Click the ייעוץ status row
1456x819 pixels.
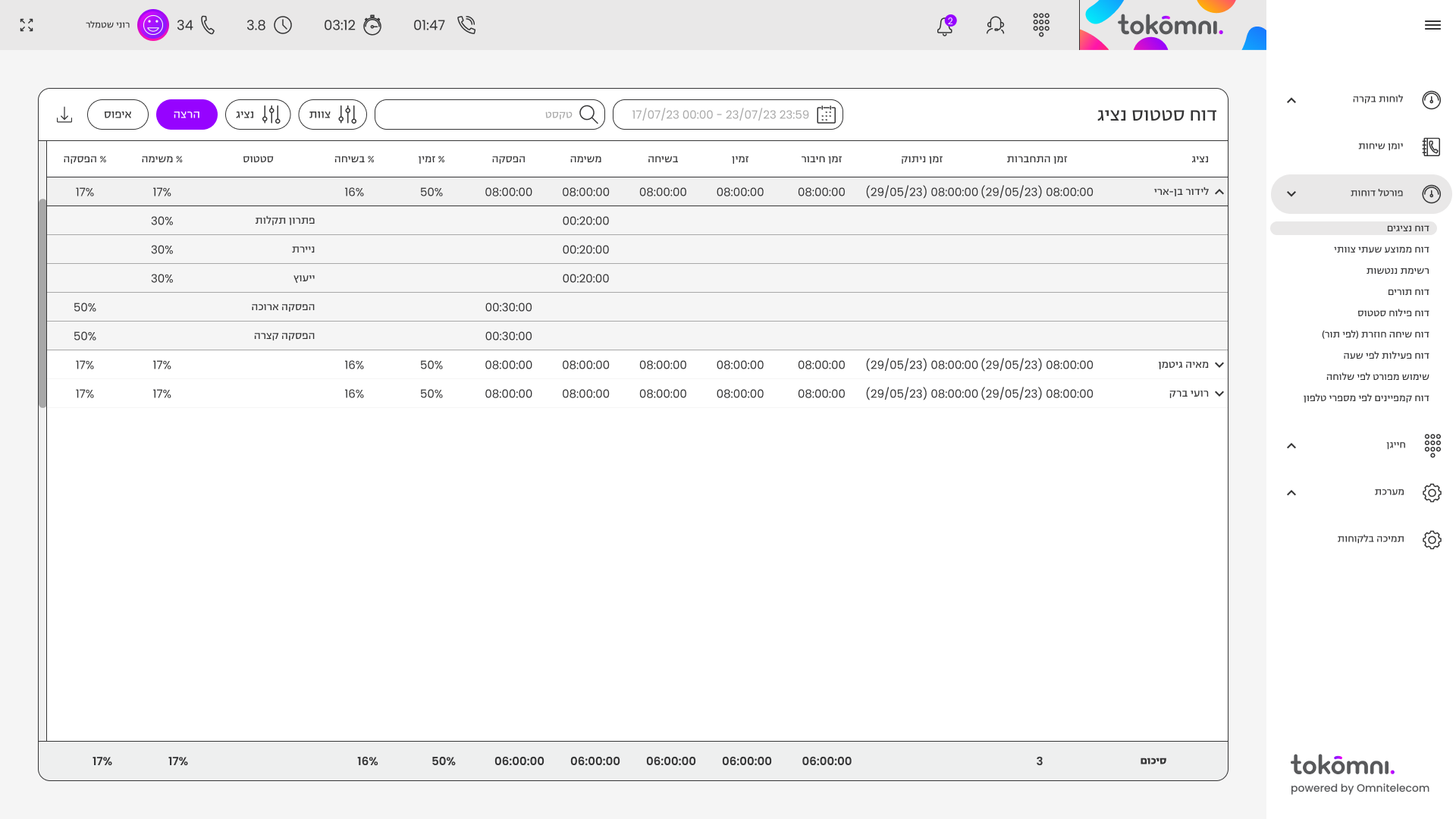pyautogui.click(x=637, y=278)
